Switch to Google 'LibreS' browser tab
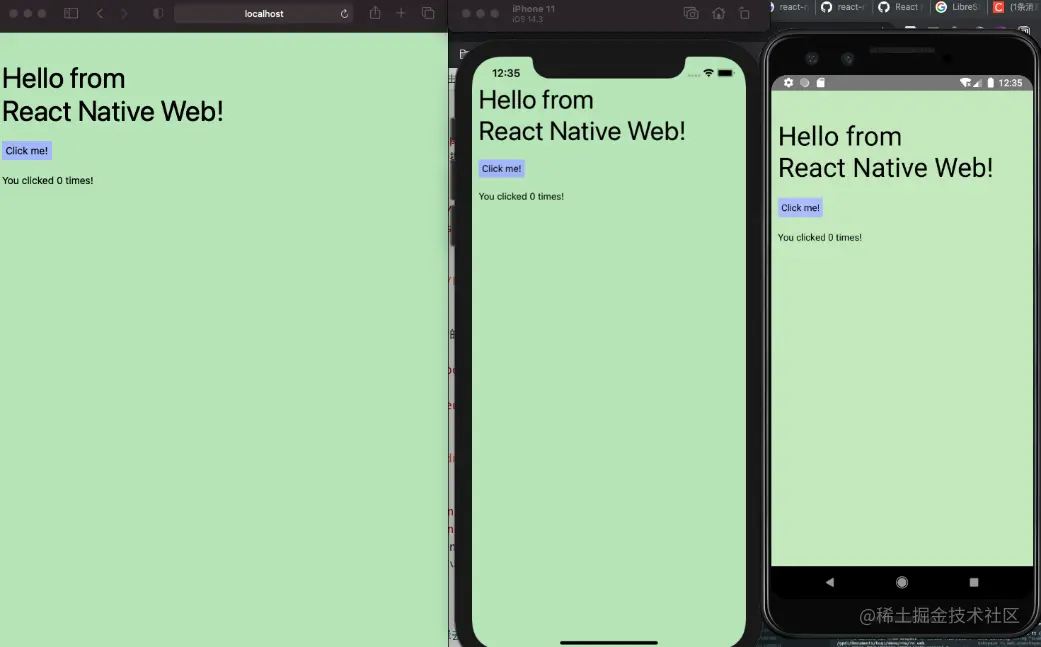This screenshot has width=1041, height=647. point(957,7)
